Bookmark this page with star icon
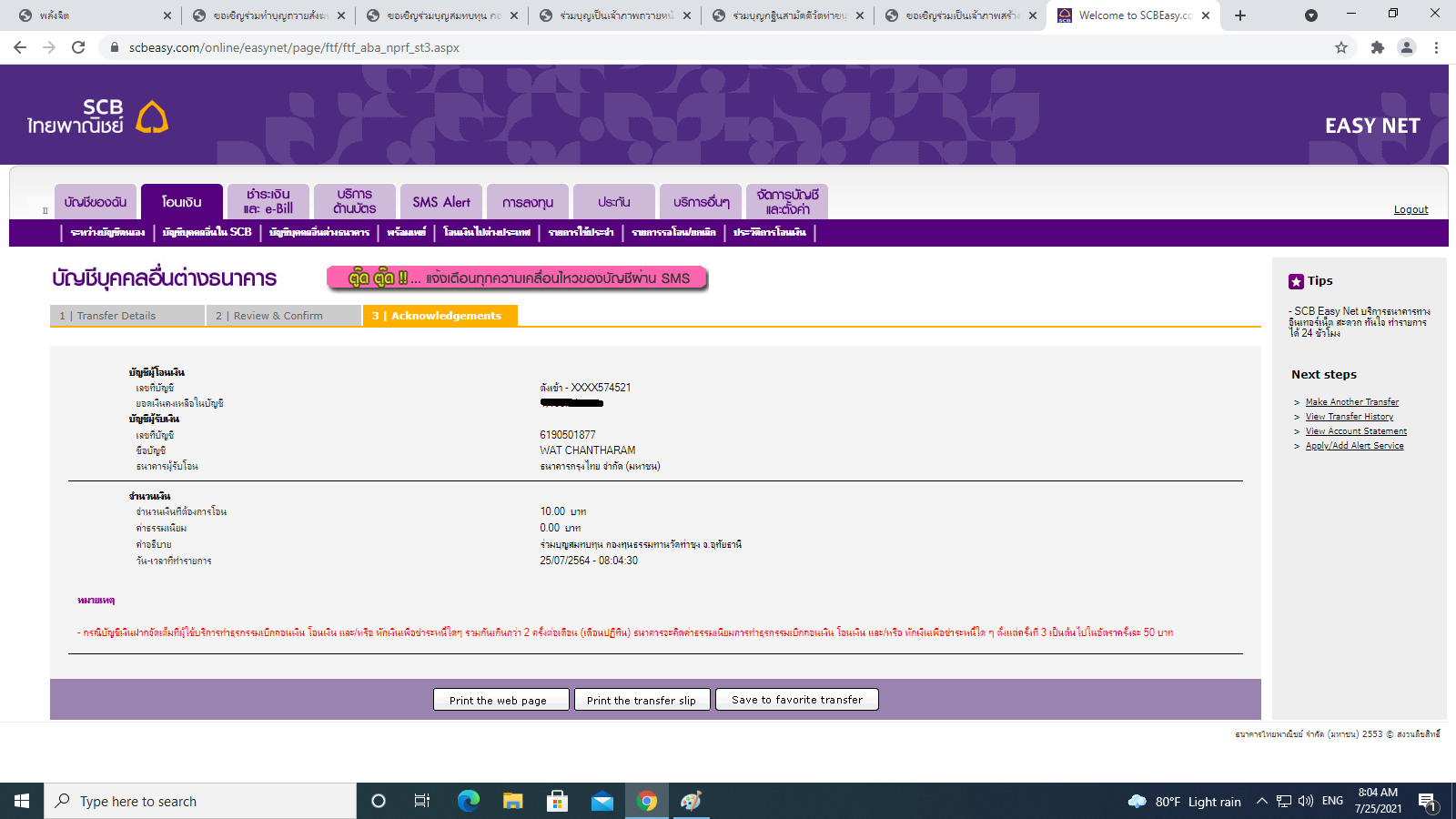This screenshot has width=1456, height=819. pyautogui.click(x=1341, y=47)
